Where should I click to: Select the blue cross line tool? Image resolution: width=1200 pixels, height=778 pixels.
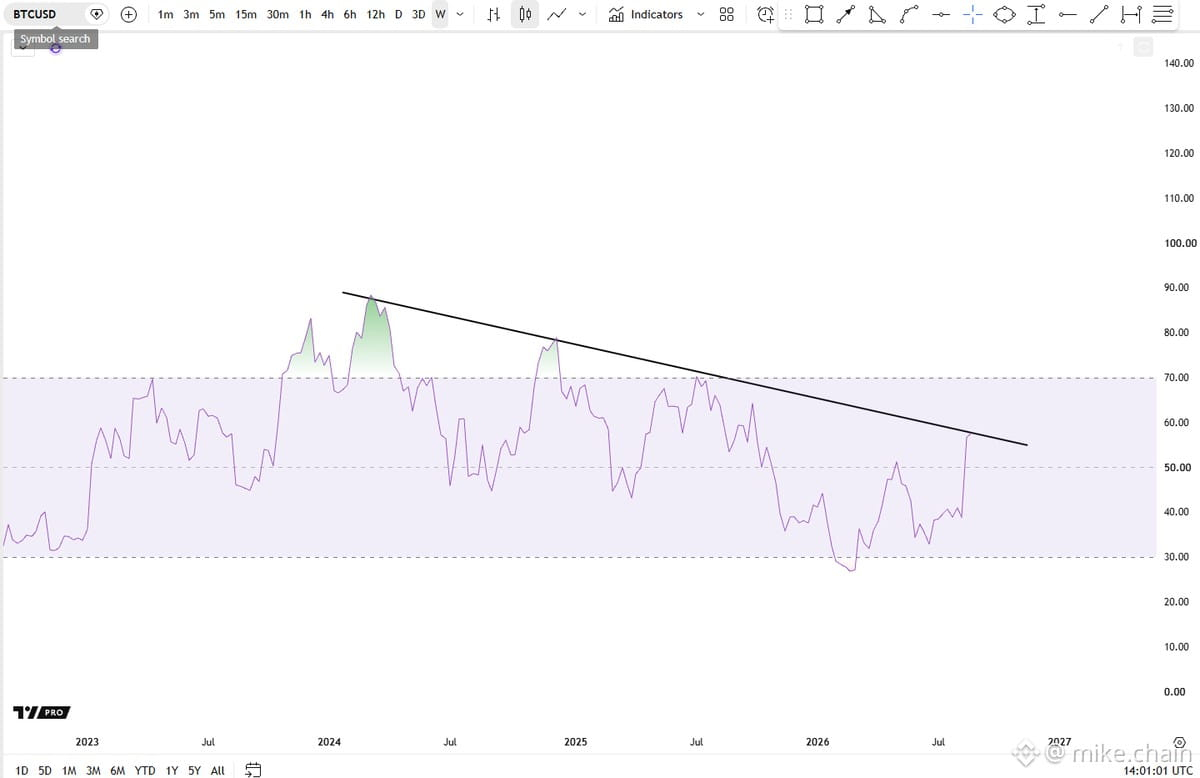pyautogui.click(x=972, y=15)
